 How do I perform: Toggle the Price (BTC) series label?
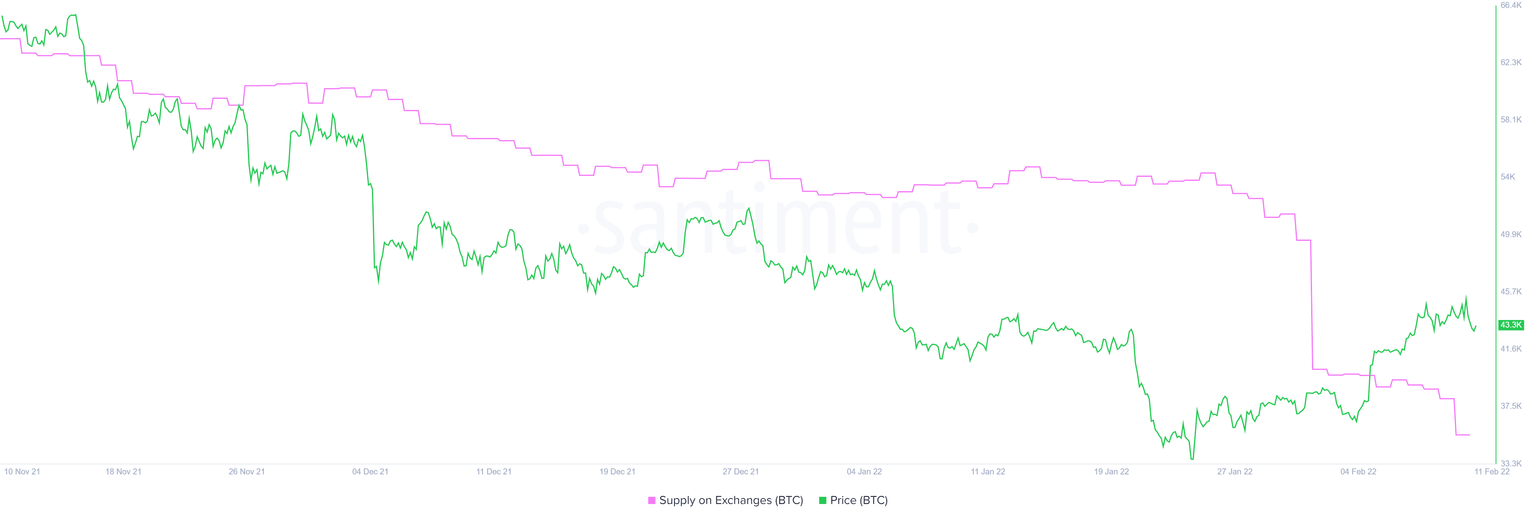pyautogui.click(x=858, y=501)
